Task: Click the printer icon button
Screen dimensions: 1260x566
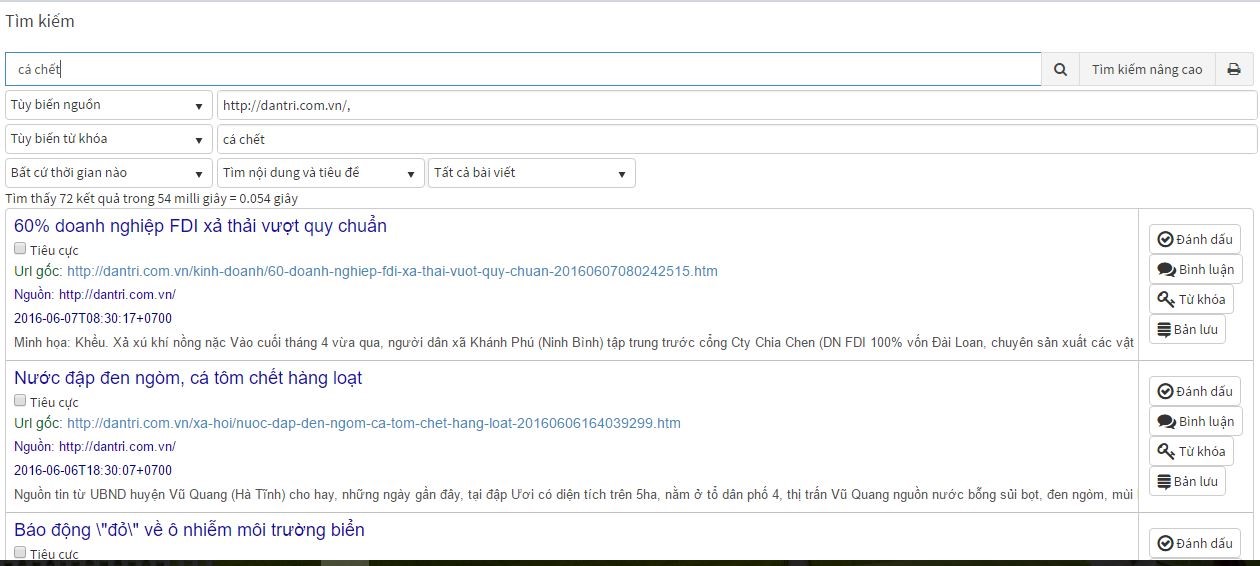Action: point(1234,69)
